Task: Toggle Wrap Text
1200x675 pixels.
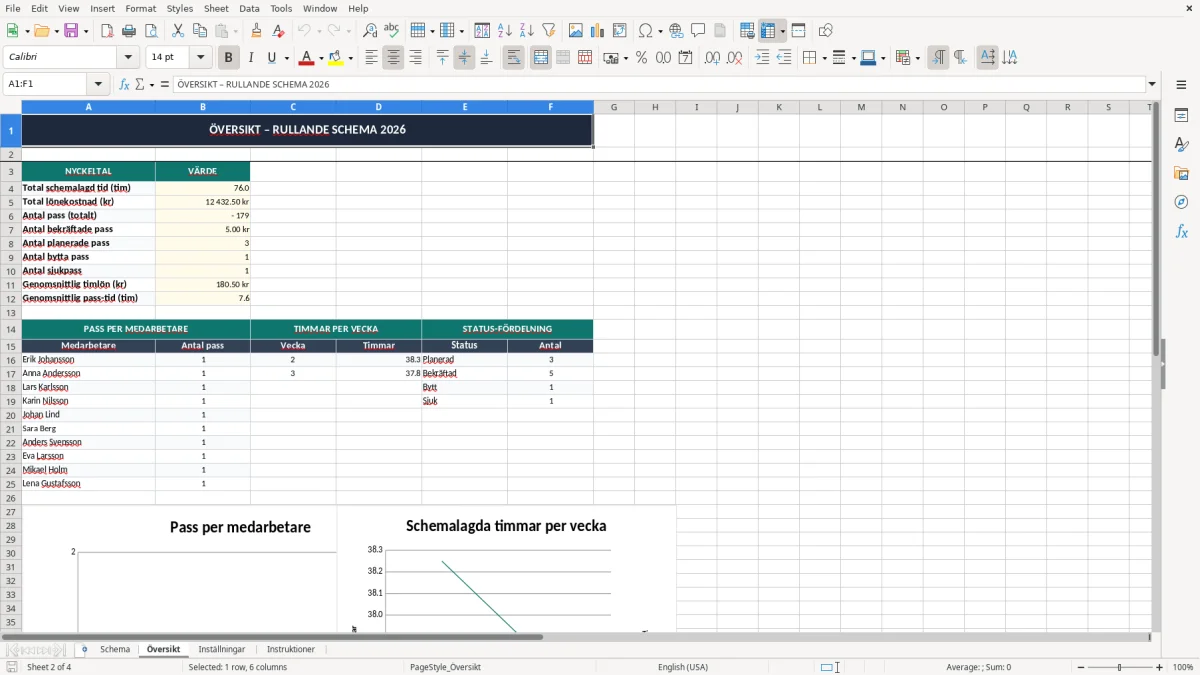Action: tap(514, 58)
